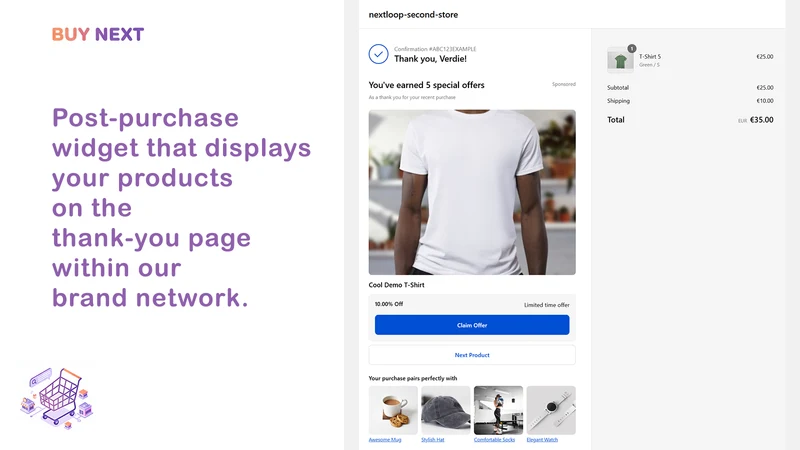Open the Comfortable Socks link
The image size is (800, 450).
494,440
